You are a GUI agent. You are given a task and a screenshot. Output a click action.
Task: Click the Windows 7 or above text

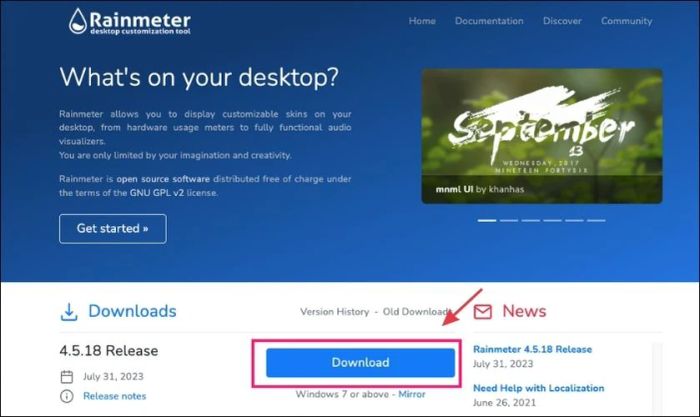(x=342, y=394)
